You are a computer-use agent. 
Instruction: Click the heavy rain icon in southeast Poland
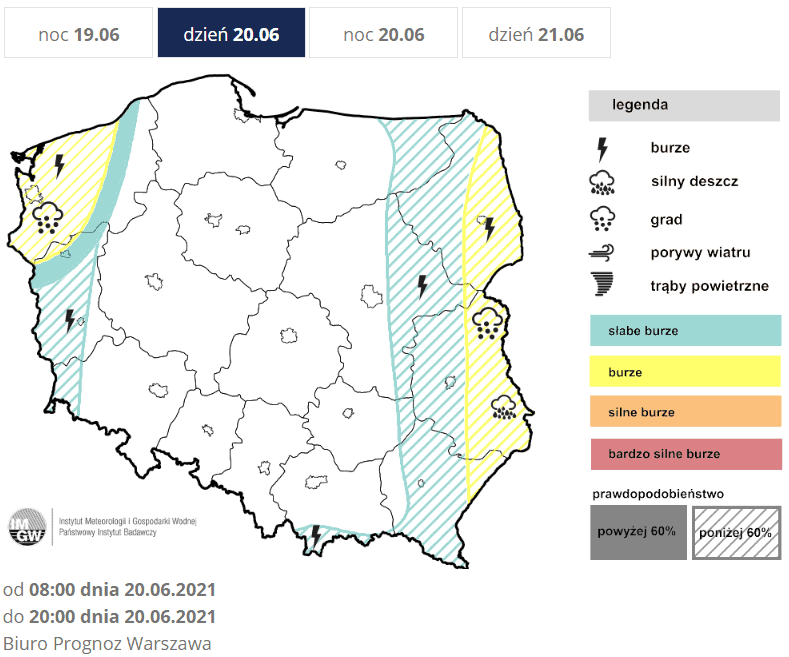point(504,407)
